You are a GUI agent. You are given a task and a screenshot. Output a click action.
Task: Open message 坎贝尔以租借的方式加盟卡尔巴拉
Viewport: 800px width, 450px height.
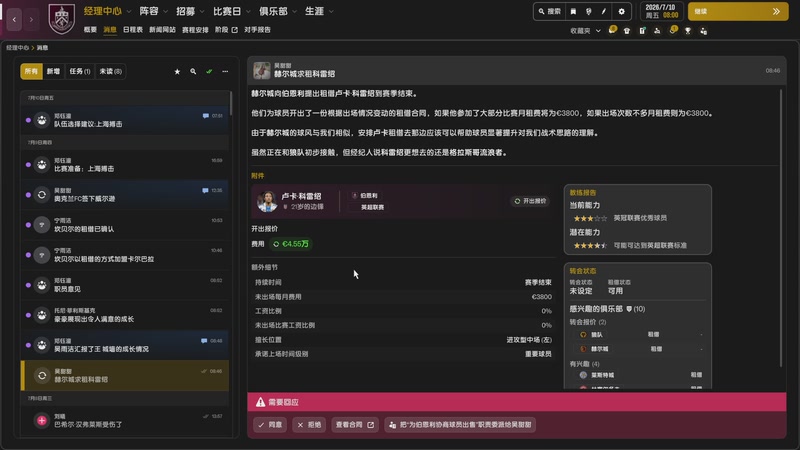[x=124, y=255]
